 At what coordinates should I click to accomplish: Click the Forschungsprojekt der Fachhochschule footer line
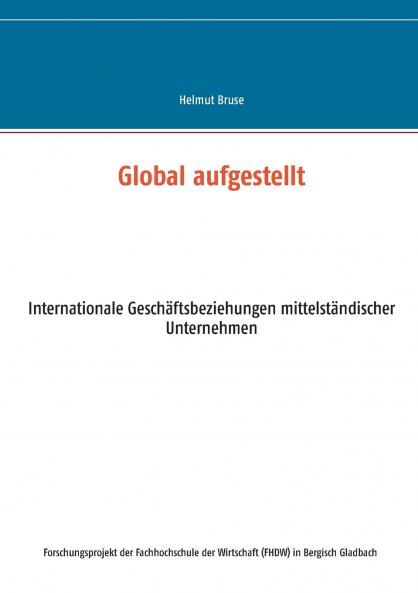(210, 553)
